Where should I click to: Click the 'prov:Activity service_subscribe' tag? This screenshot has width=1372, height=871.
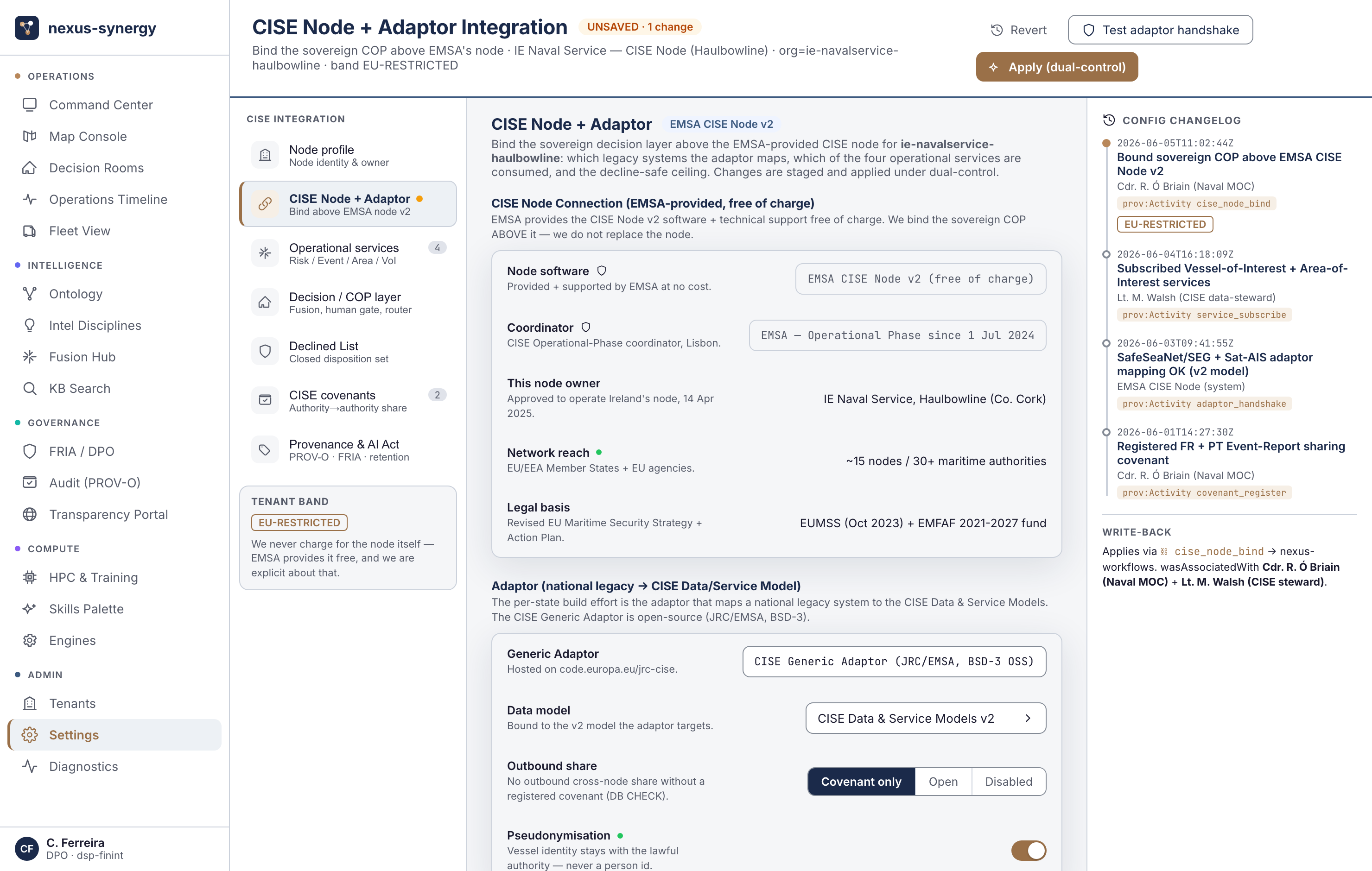(x=1204, y=315)
